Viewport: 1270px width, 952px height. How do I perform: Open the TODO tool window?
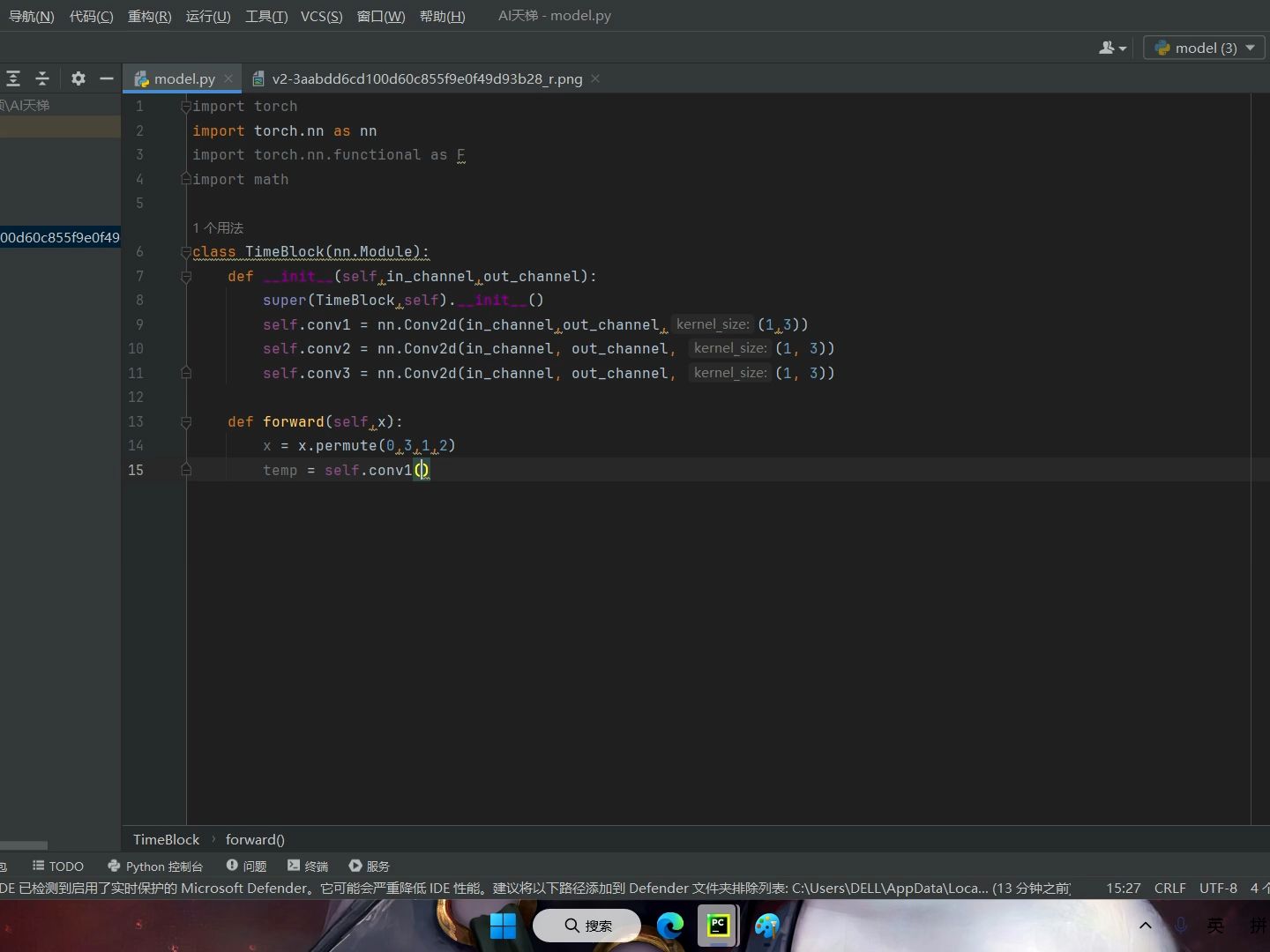[x=57, y=866]
